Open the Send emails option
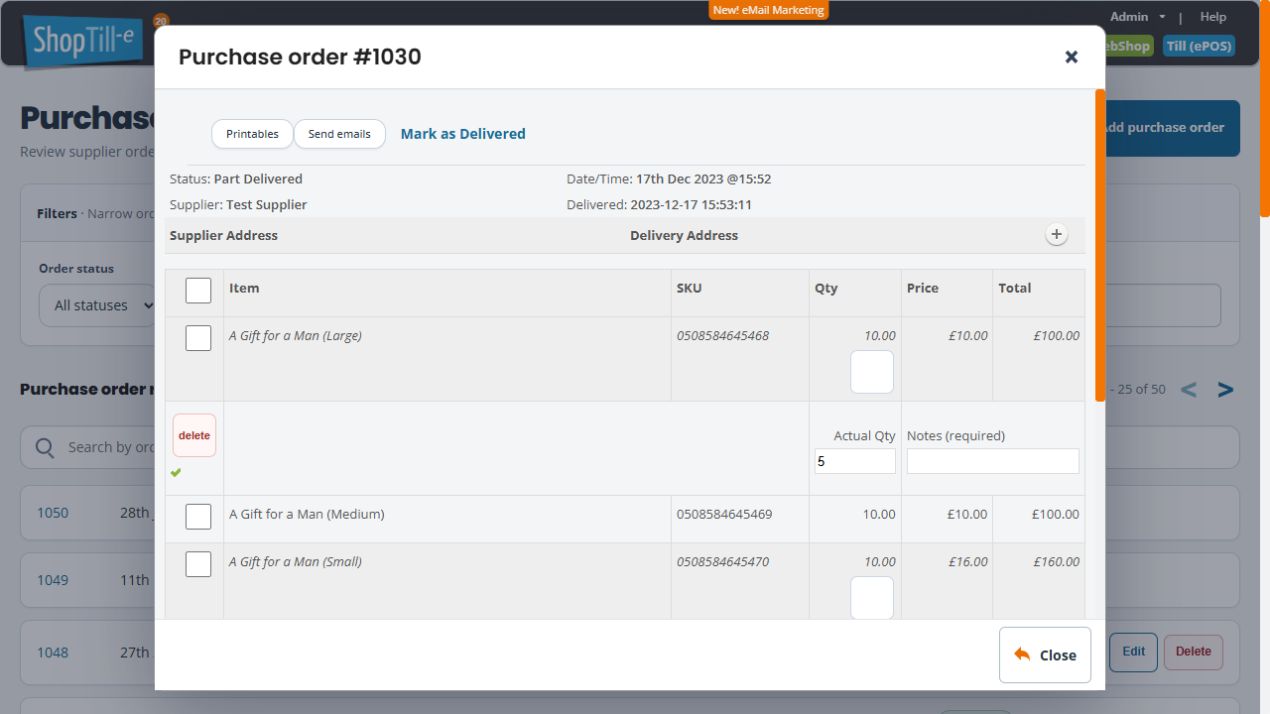Image resolution: width=1270 pixels, height=714 pixels. click(339, 134)
